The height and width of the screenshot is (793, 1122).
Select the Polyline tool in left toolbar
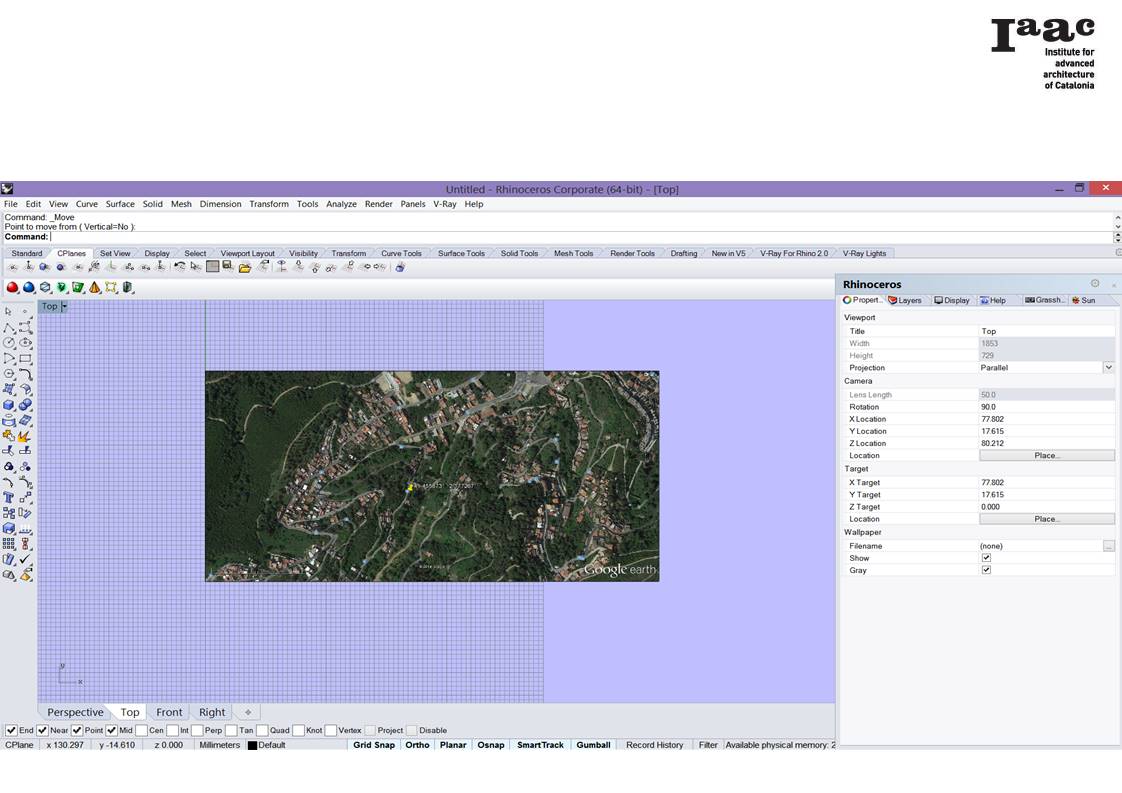point(9,327)
